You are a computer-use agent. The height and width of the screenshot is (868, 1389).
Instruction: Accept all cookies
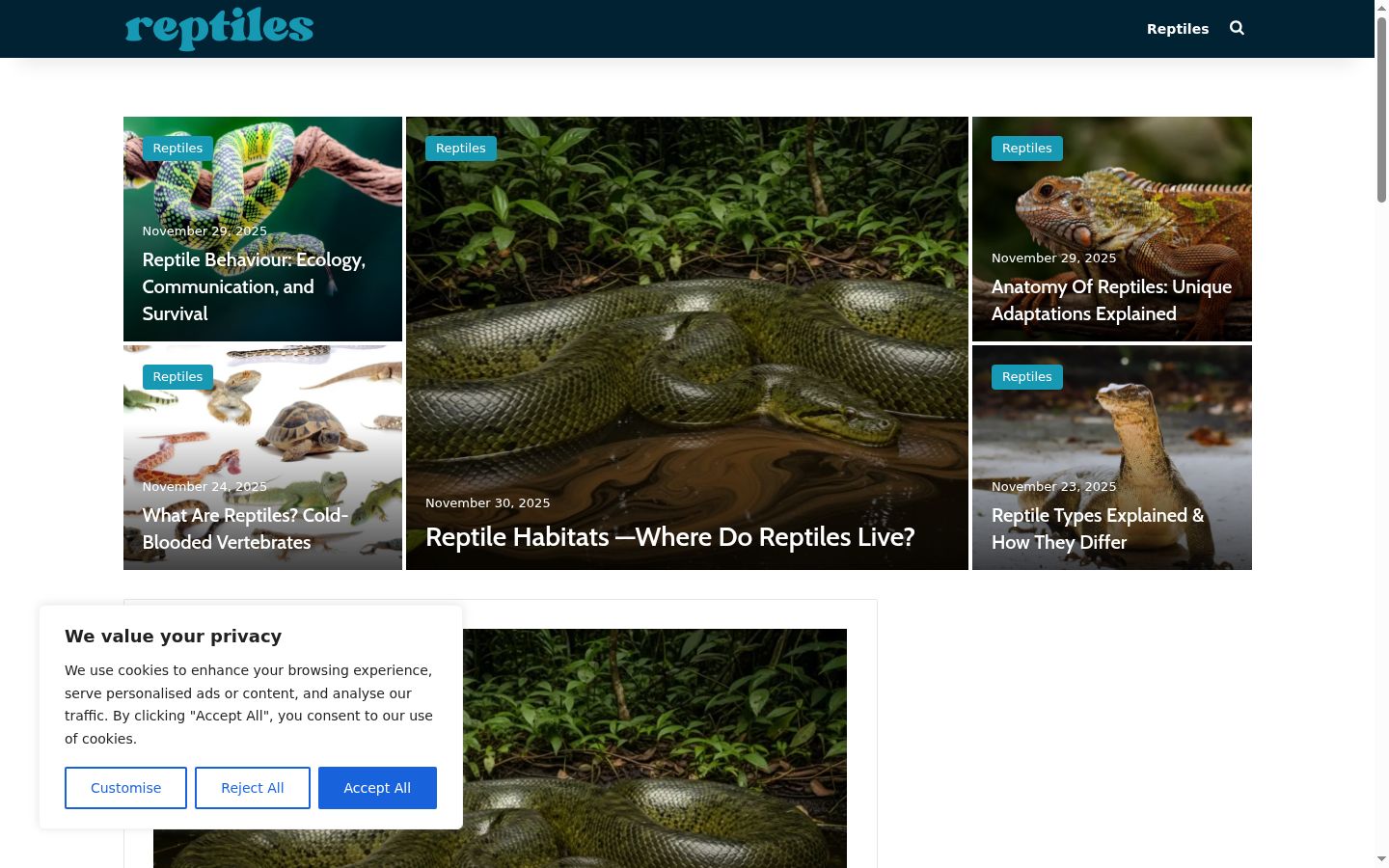377,788
